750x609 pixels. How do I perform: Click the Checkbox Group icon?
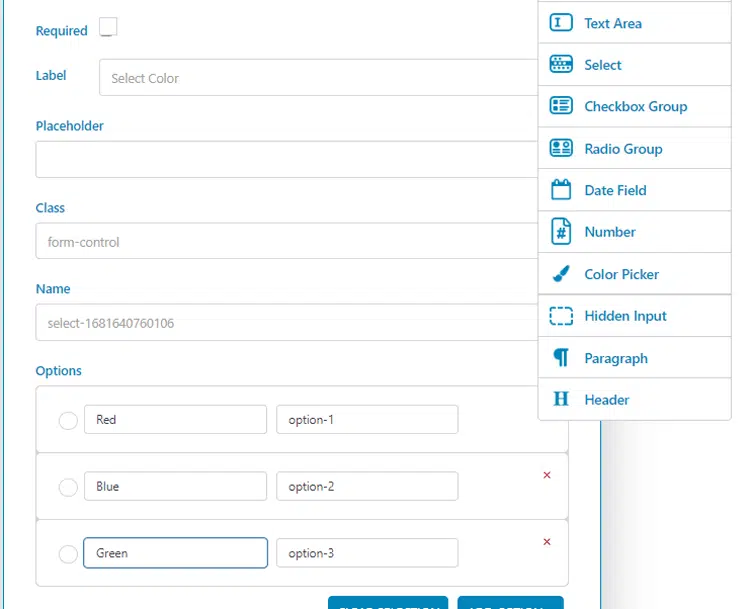pos(561,106)
